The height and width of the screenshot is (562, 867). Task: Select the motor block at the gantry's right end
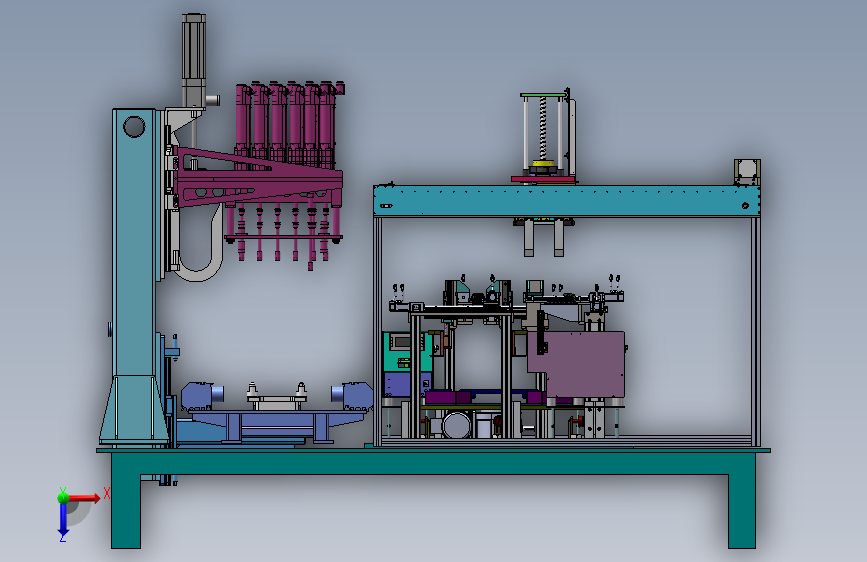tap(747, 172)
